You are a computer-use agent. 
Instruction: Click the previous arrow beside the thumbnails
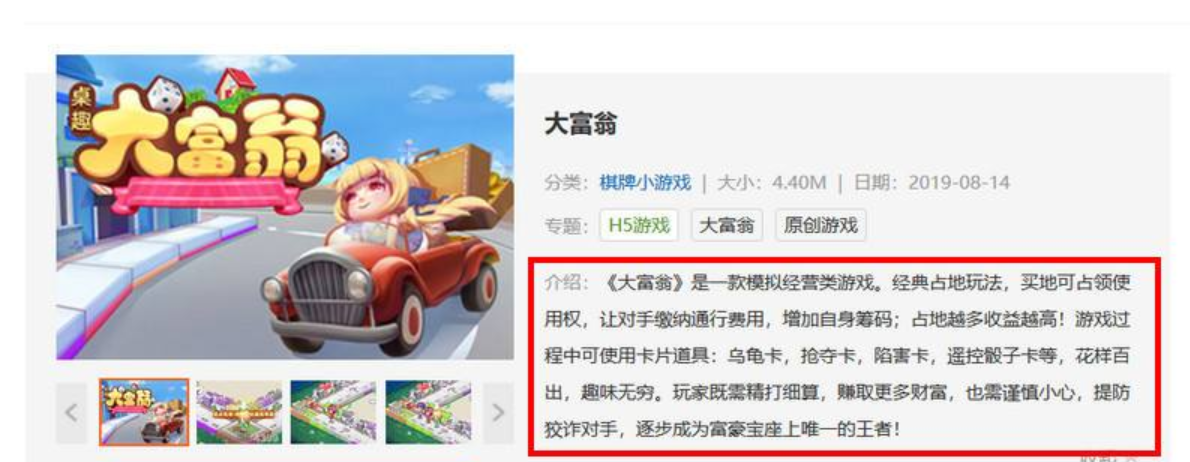click(71, 413)
